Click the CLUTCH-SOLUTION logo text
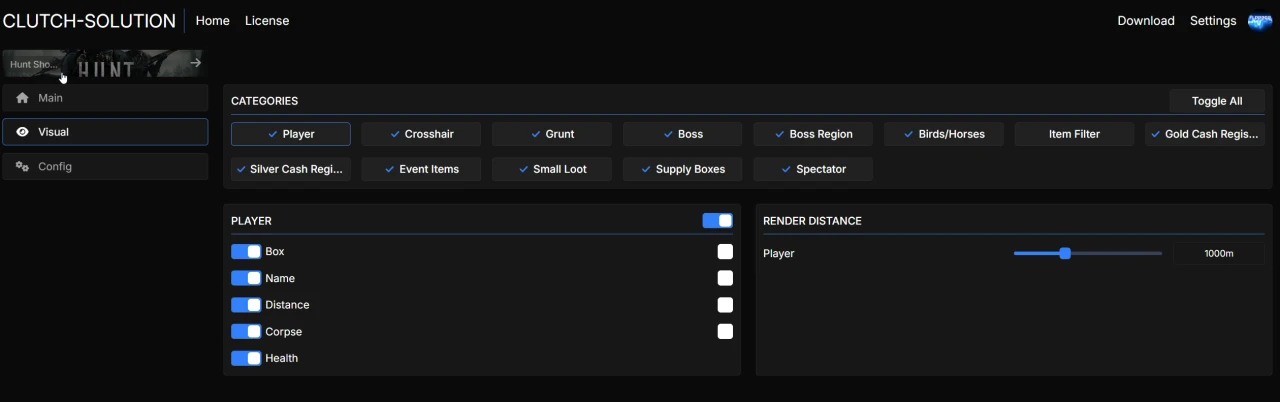 click(x=89, y=21)
